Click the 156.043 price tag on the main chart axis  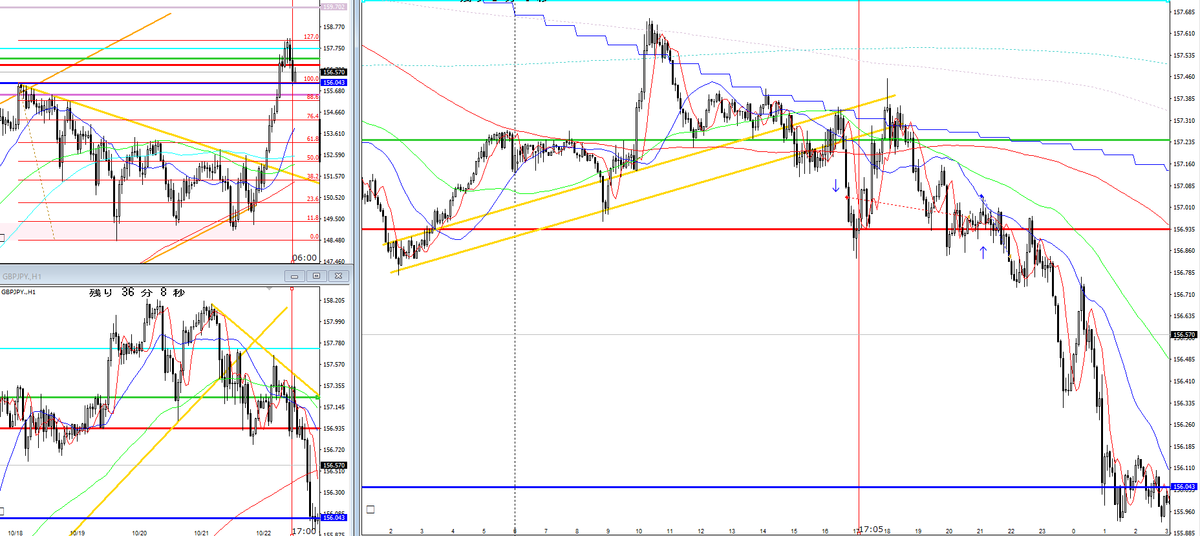click(x=1184, y=488)
